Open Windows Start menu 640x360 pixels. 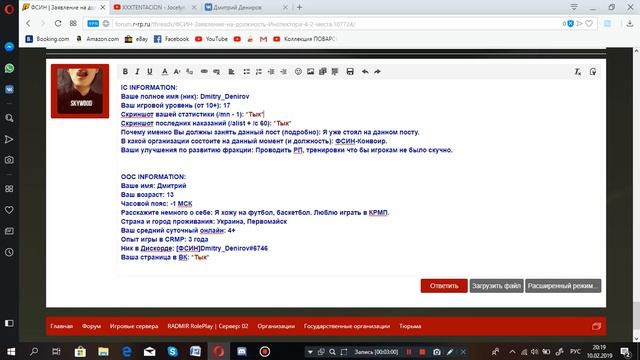pyautogui.click(x=11, y=351)
